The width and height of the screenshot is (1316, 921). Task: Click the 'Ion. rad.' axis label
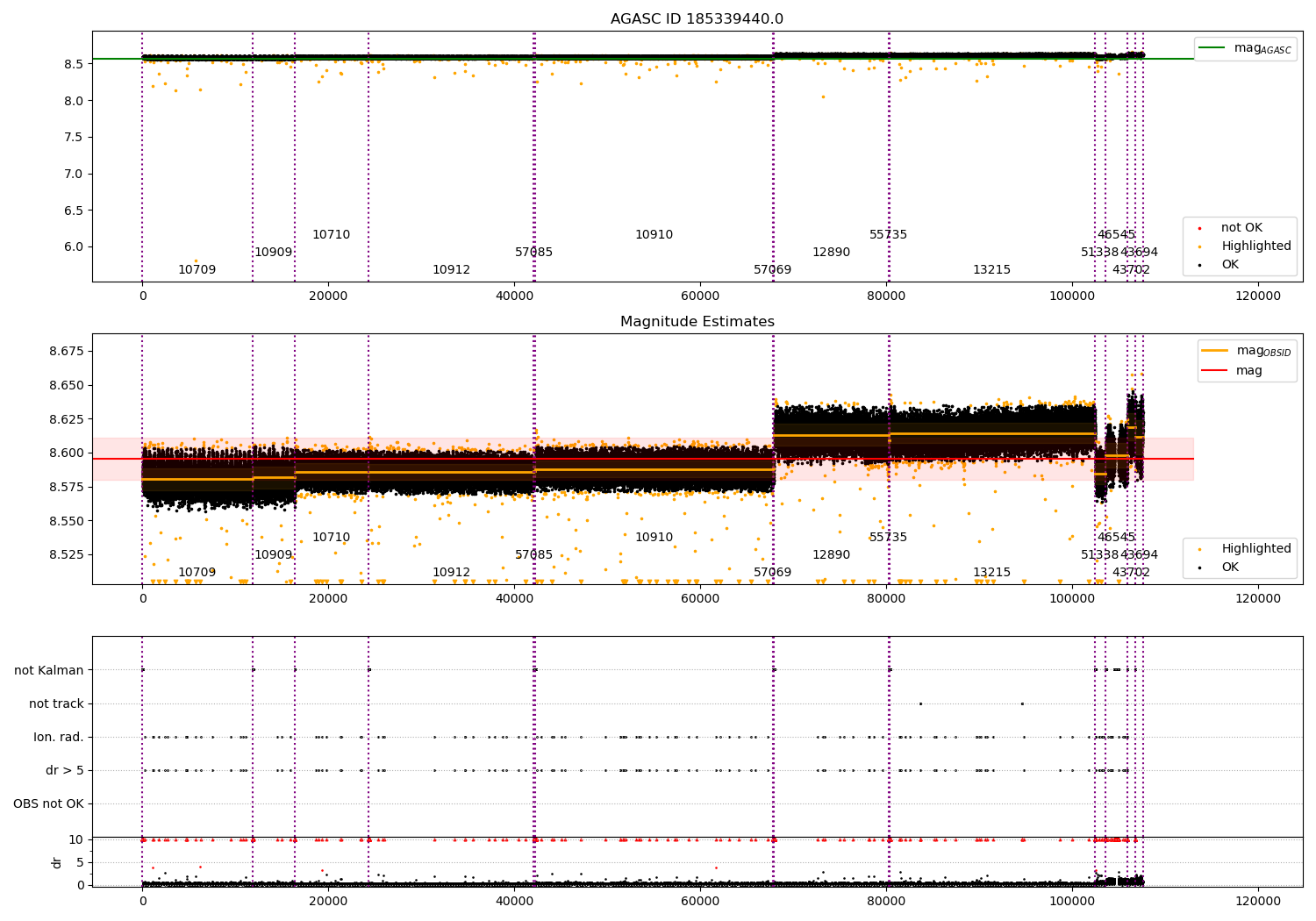59,738
